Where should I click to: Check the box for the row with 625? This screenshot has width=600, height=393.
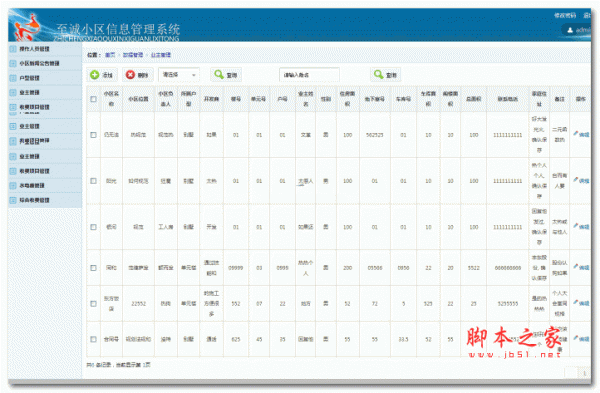(93, 339)
